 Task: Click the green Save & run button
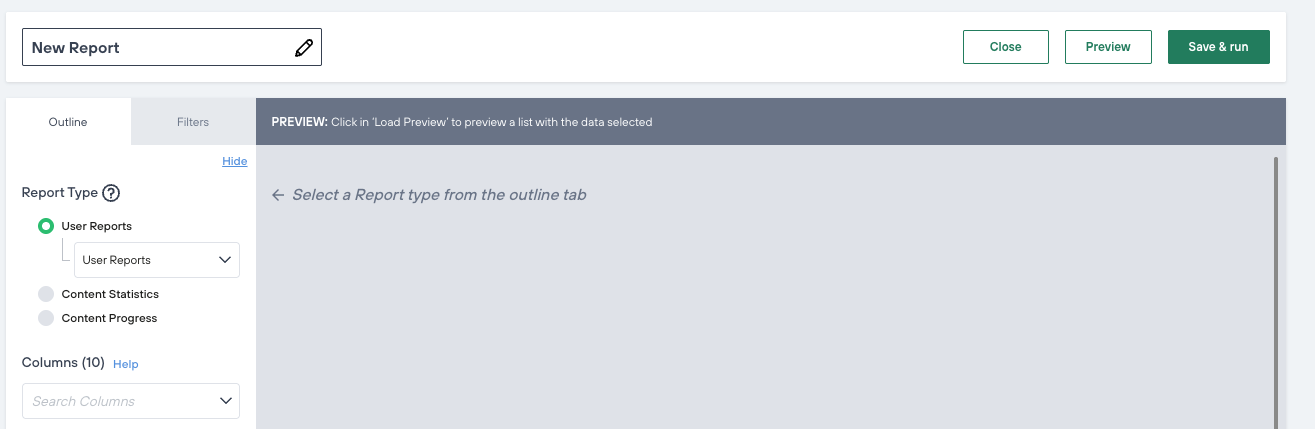click(1218, 47)
